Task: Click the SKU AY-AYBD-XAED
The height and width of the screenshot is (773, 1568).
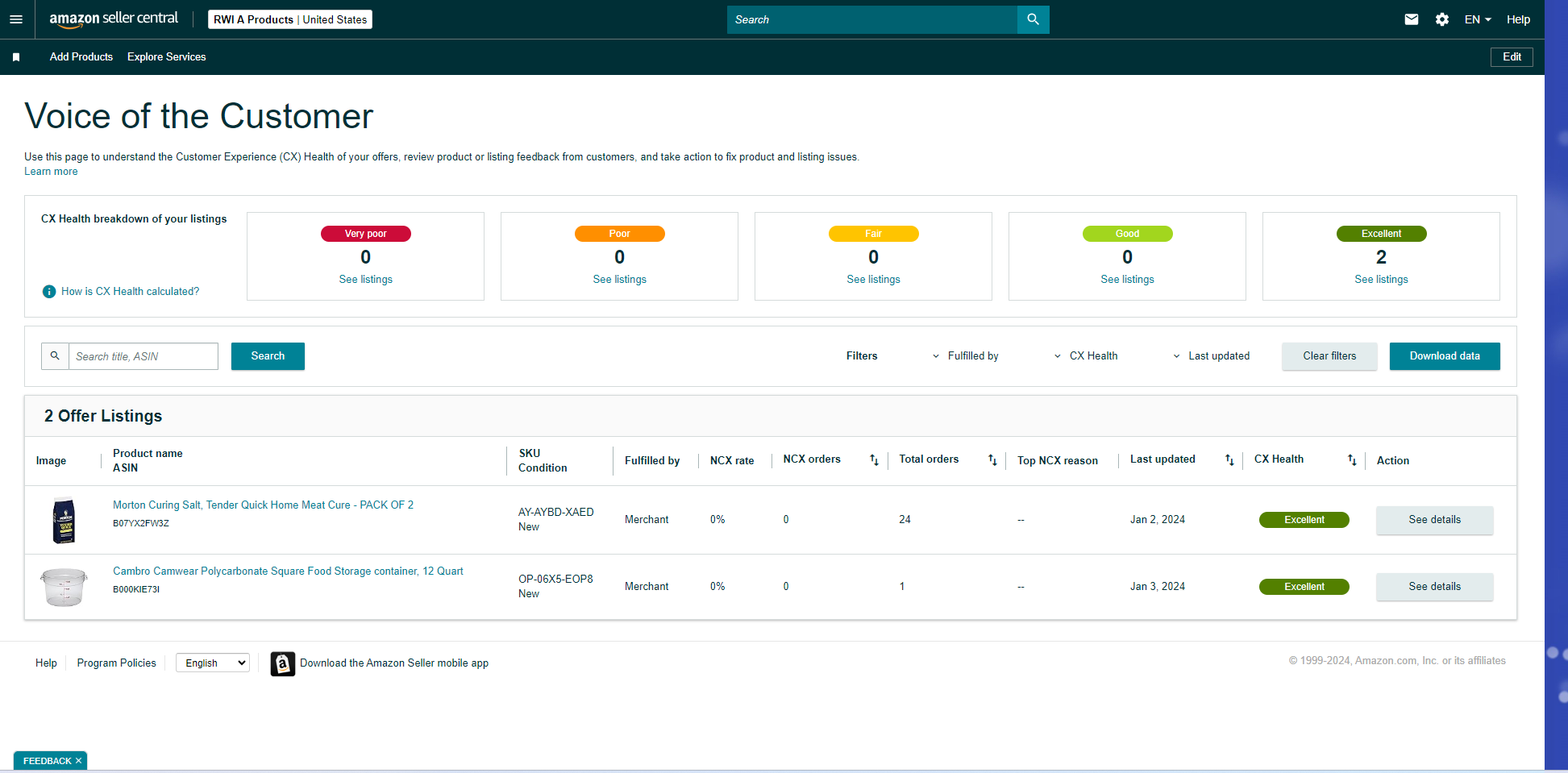Action: click(x=556, y=513)
